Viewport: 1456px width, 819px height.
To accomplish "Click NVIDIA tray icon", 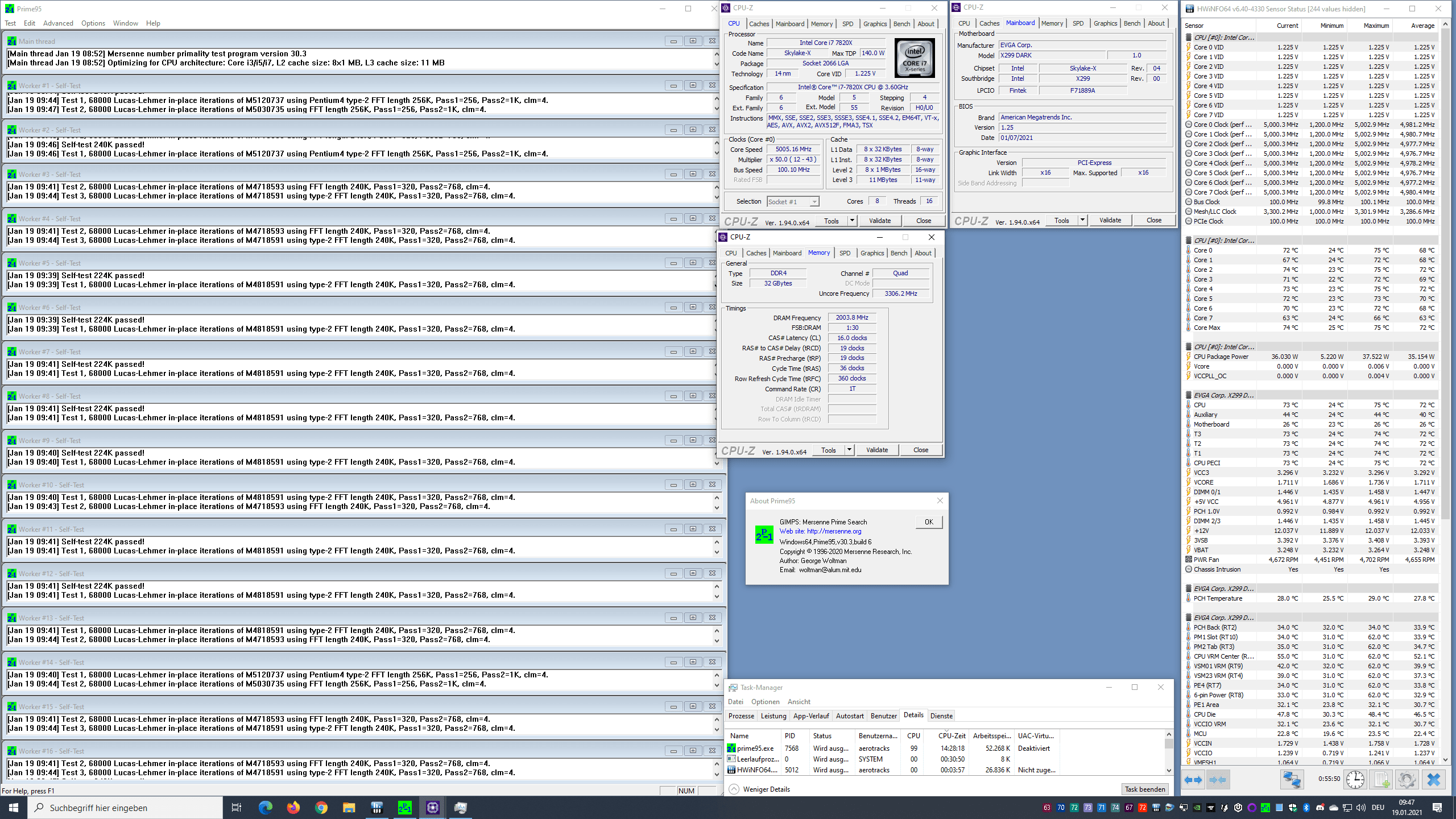I will click(1197, 808).
